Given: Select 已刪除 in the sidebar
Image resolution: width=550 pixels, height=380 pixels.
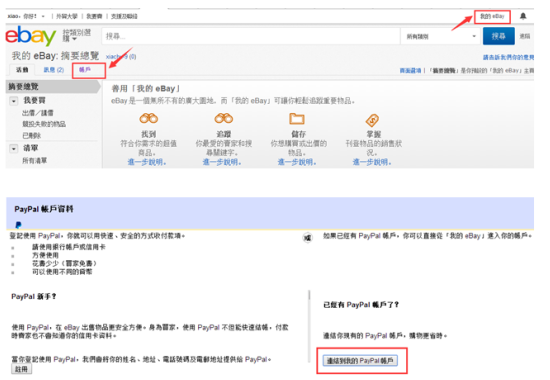Looking at the screenshot, I should 32,135.
